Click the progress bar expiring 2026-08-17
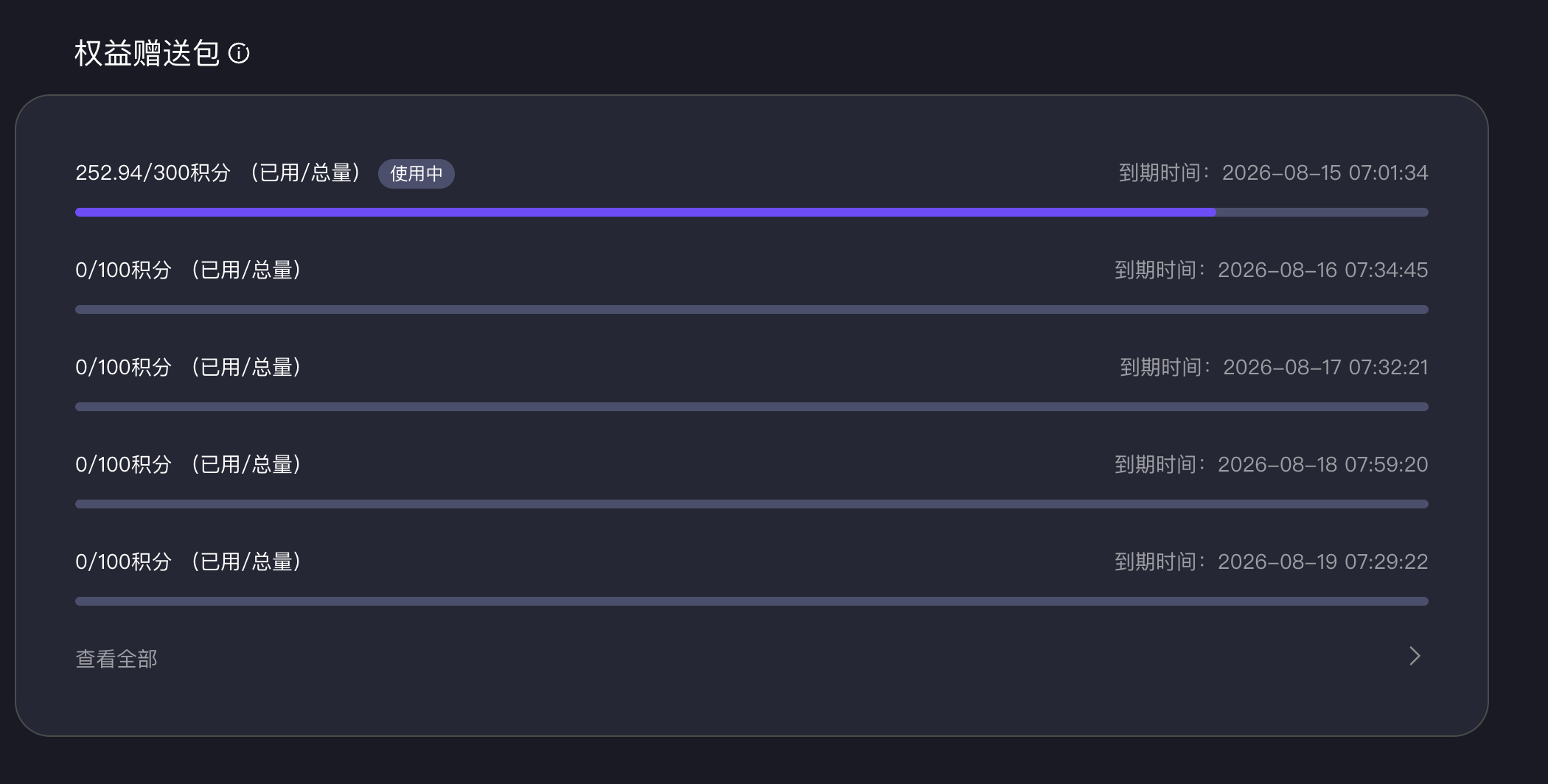 [752, 407]
